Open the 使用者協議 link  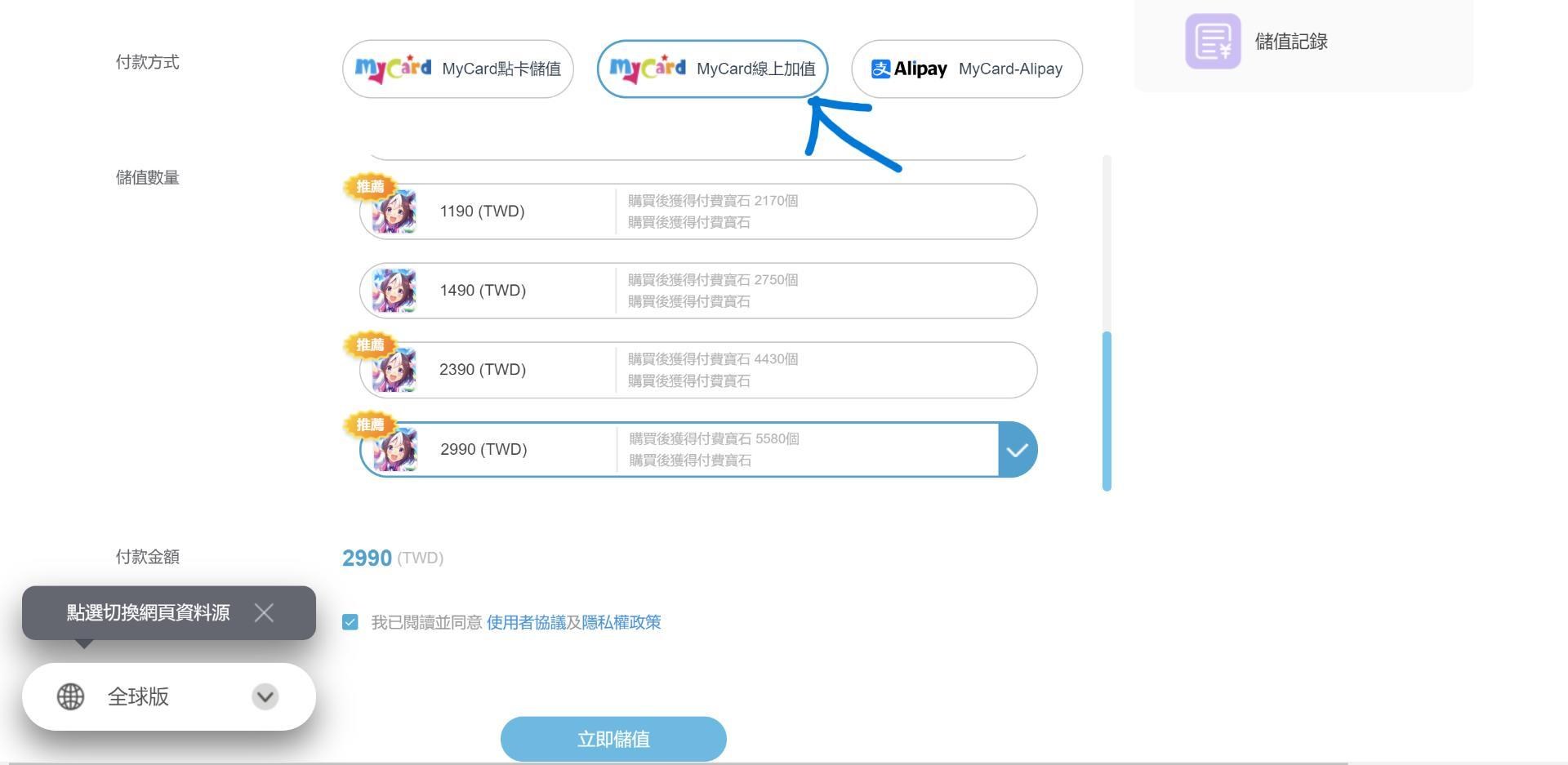tap(526, 622)
